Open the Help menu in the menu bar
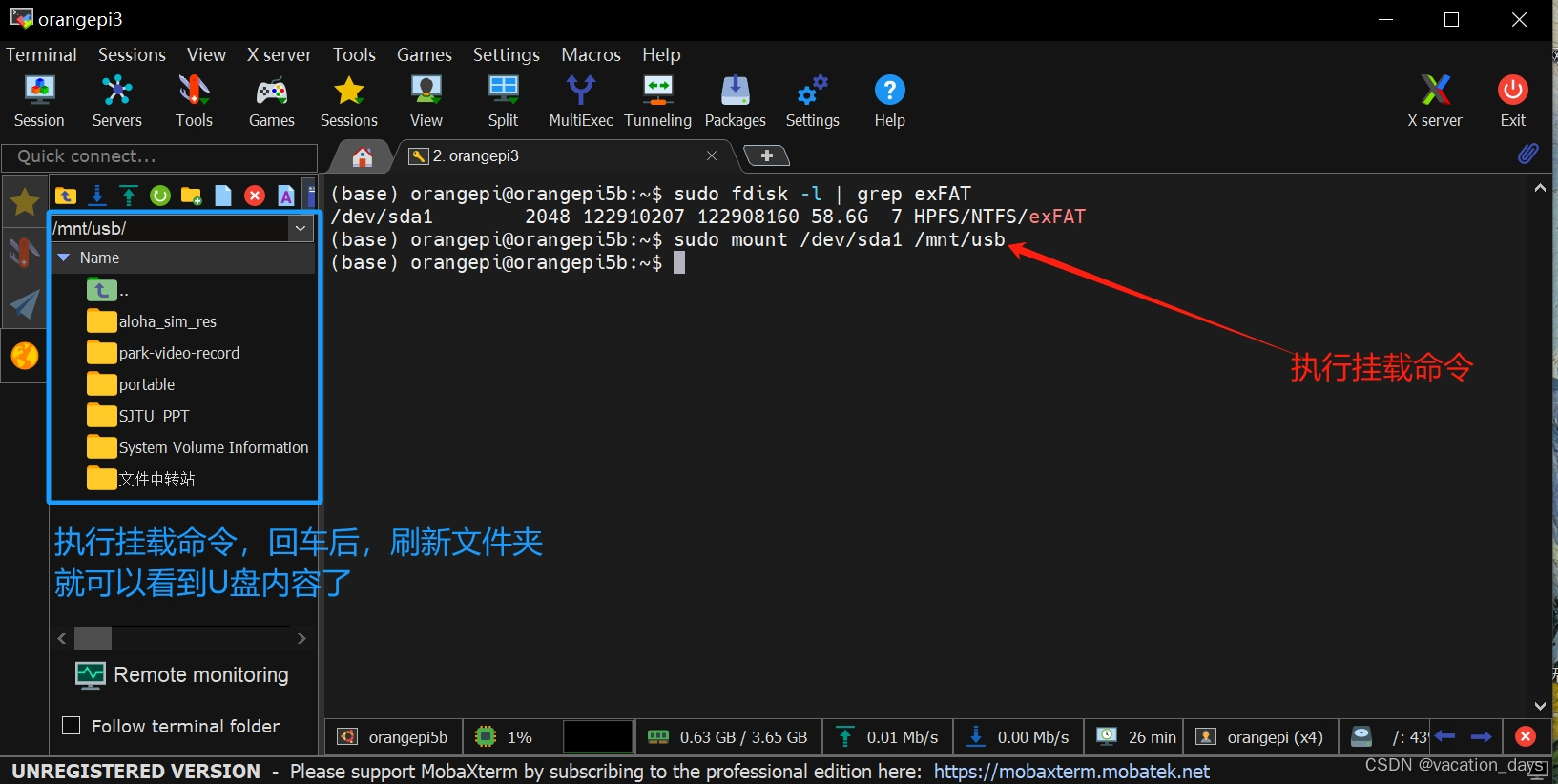The image size is (1558, 784). point(661,54)
